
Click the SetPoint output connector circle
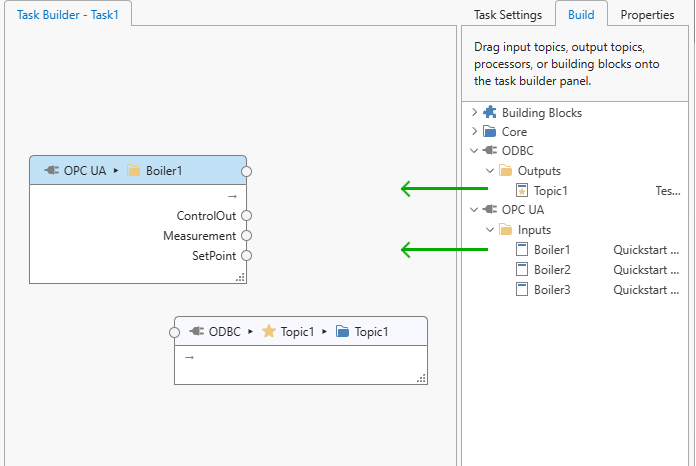click(x=246, y=256)
